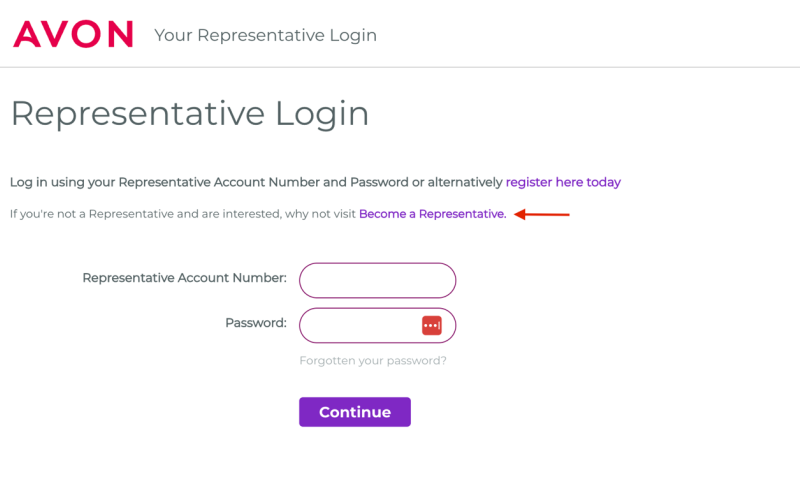Open the "Become a Representative." link
Viewport: 800px width, 500px height.
[x=432, y=214]
